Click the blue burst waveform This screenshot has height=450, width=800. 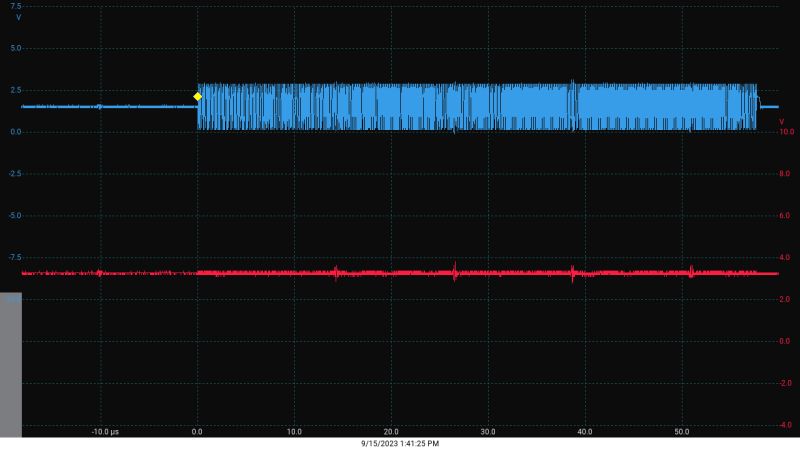tap(477, 107)
